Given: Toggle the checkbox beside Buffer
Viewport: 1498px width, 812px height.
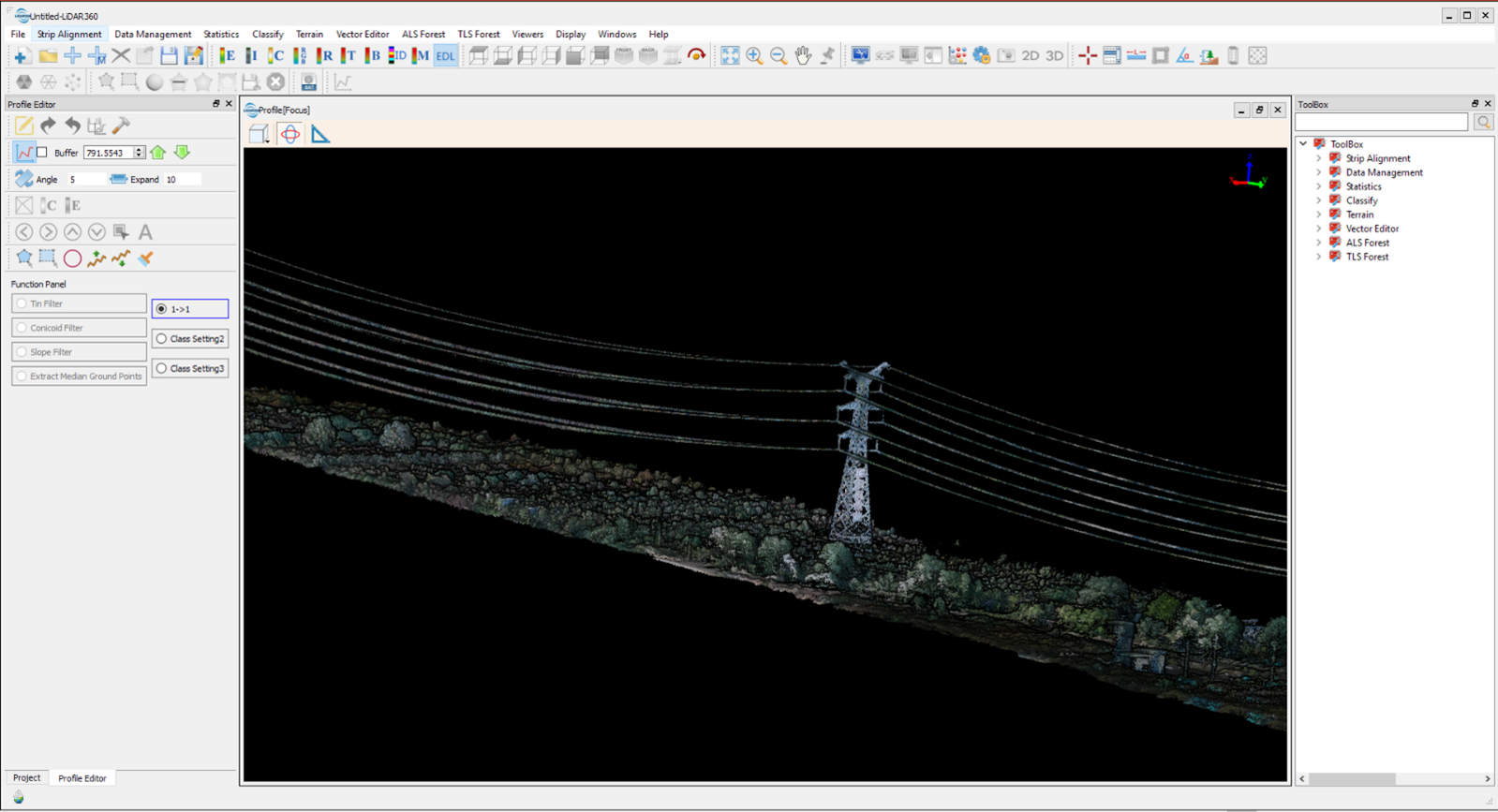Looking at the screenshot, I should tap(42, 153).
